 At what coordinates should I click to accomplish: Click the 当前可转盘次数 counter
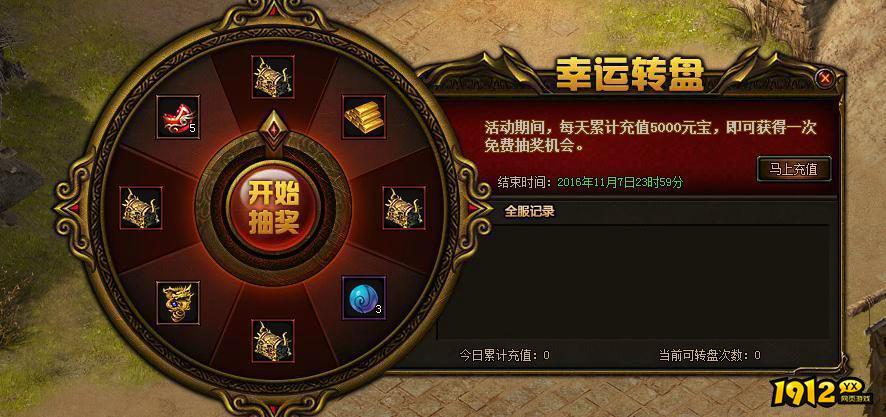click(710, 355)
